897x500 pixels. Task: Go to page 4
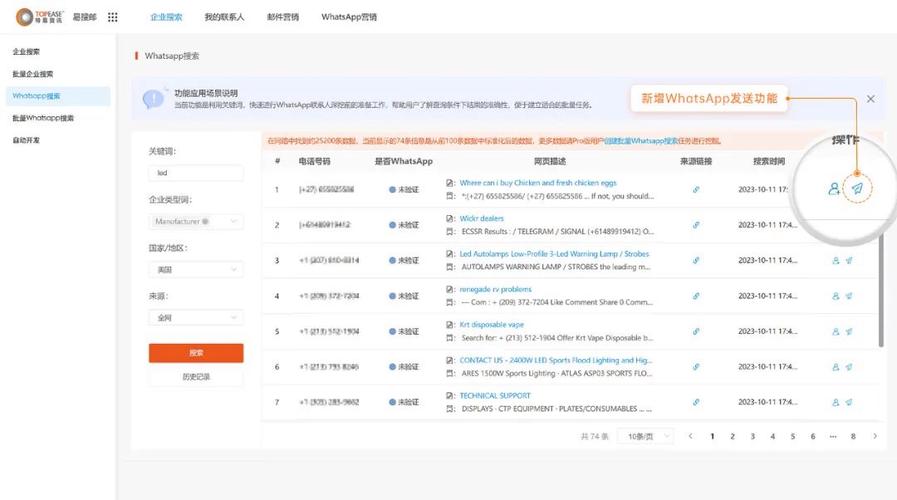[x=772, y=436]
